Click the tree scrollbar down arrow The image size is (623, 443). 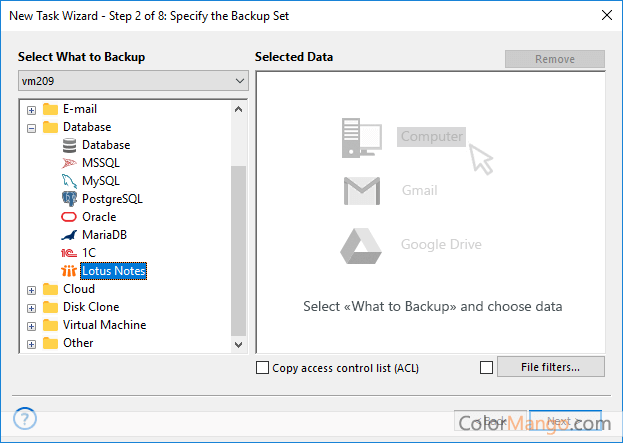(238, 344)
